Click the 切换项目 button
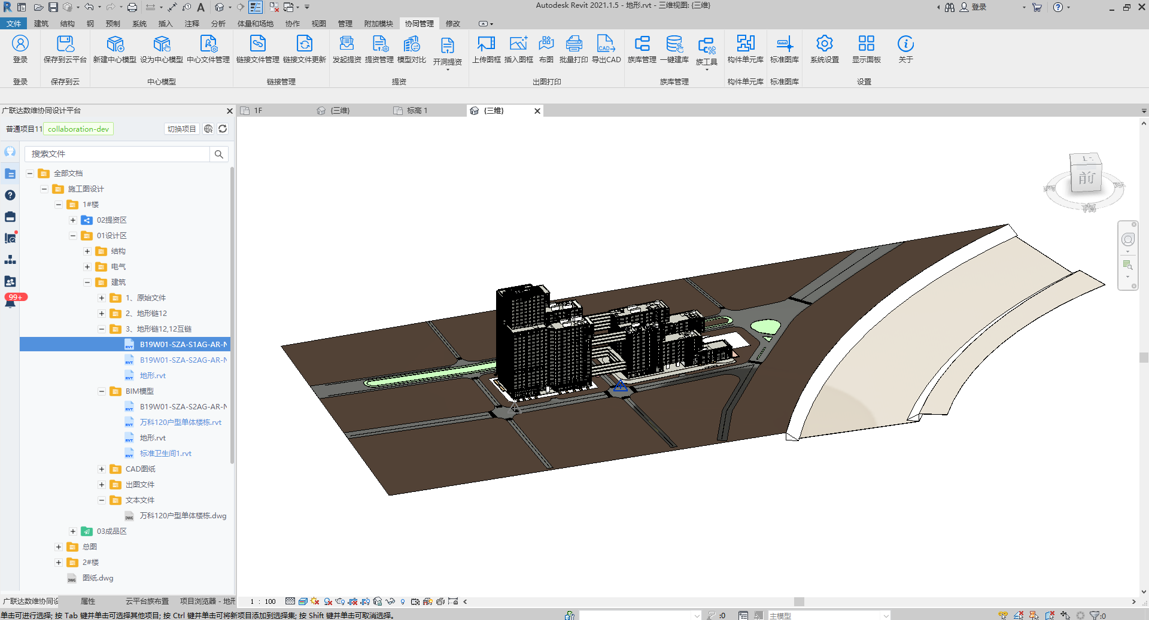The image size is (1149, 620). tap(182, 129)
